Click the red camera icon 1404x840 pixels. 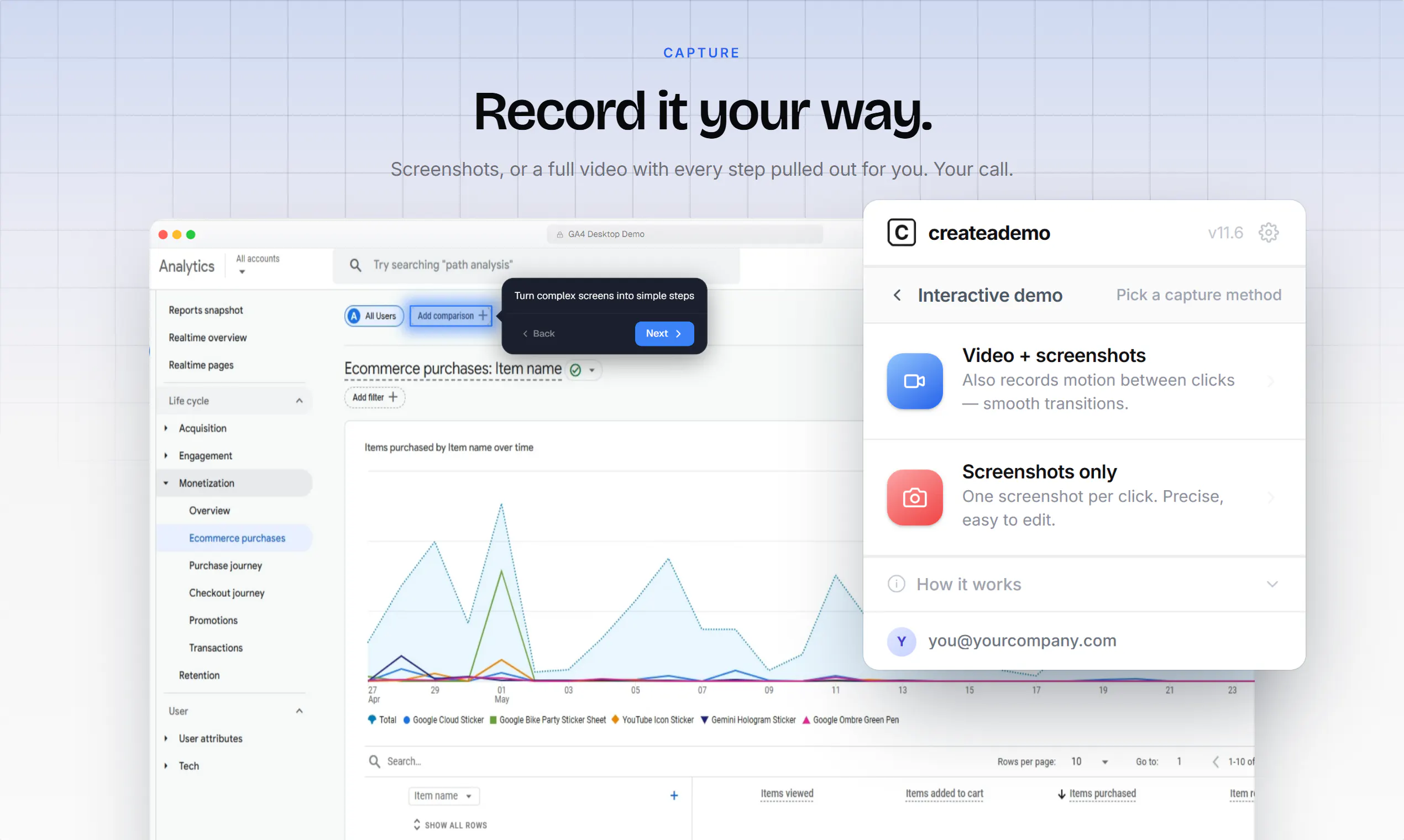tap(914, 497)
